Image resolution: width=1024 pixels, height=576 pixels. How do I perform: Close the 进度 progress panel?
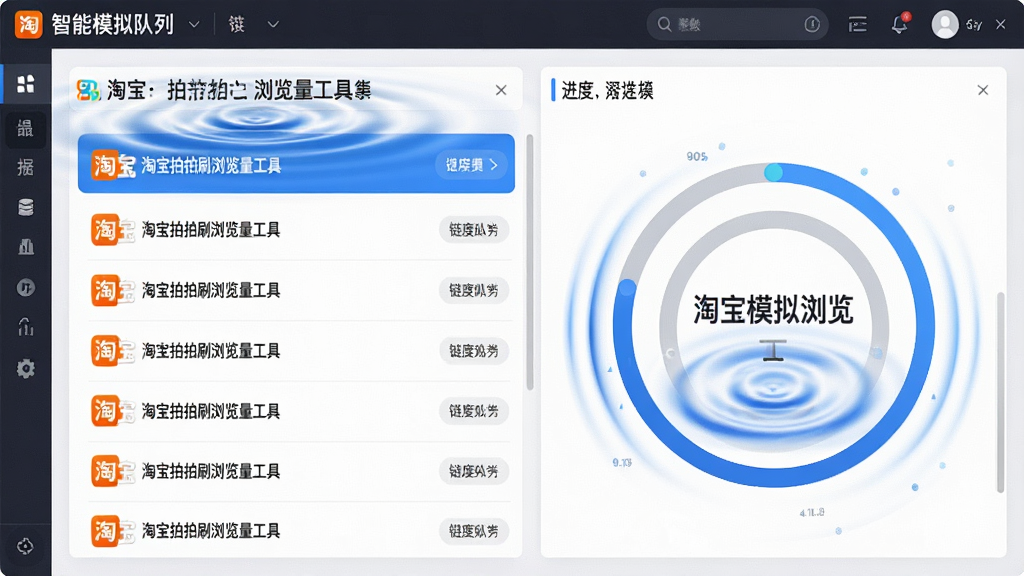983,90
